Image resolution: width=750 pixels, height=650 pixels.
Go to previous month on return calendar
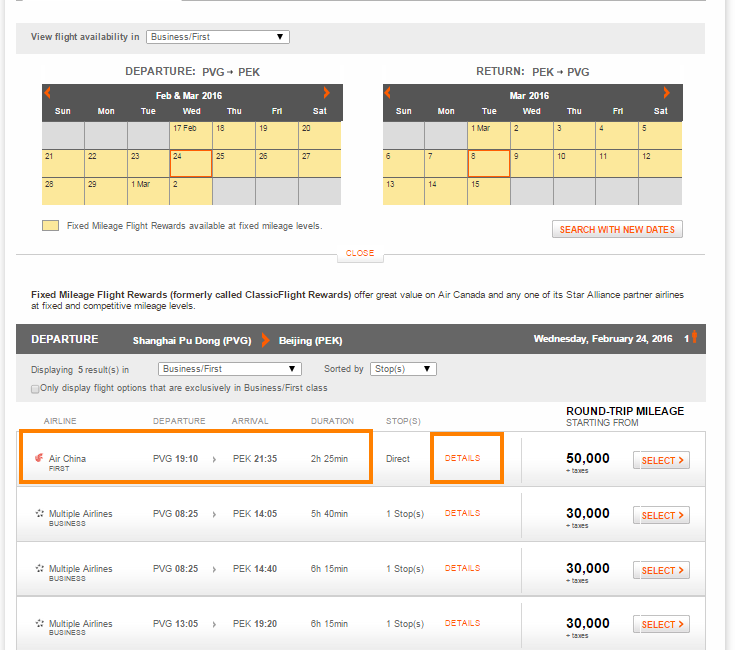tap(389, 93)
